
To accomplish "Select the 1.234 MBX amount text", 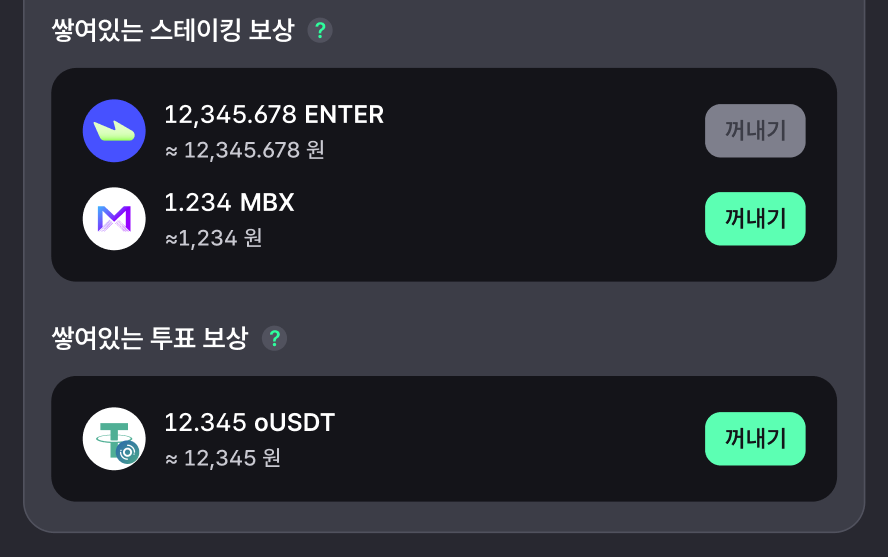I will [229, 203].
